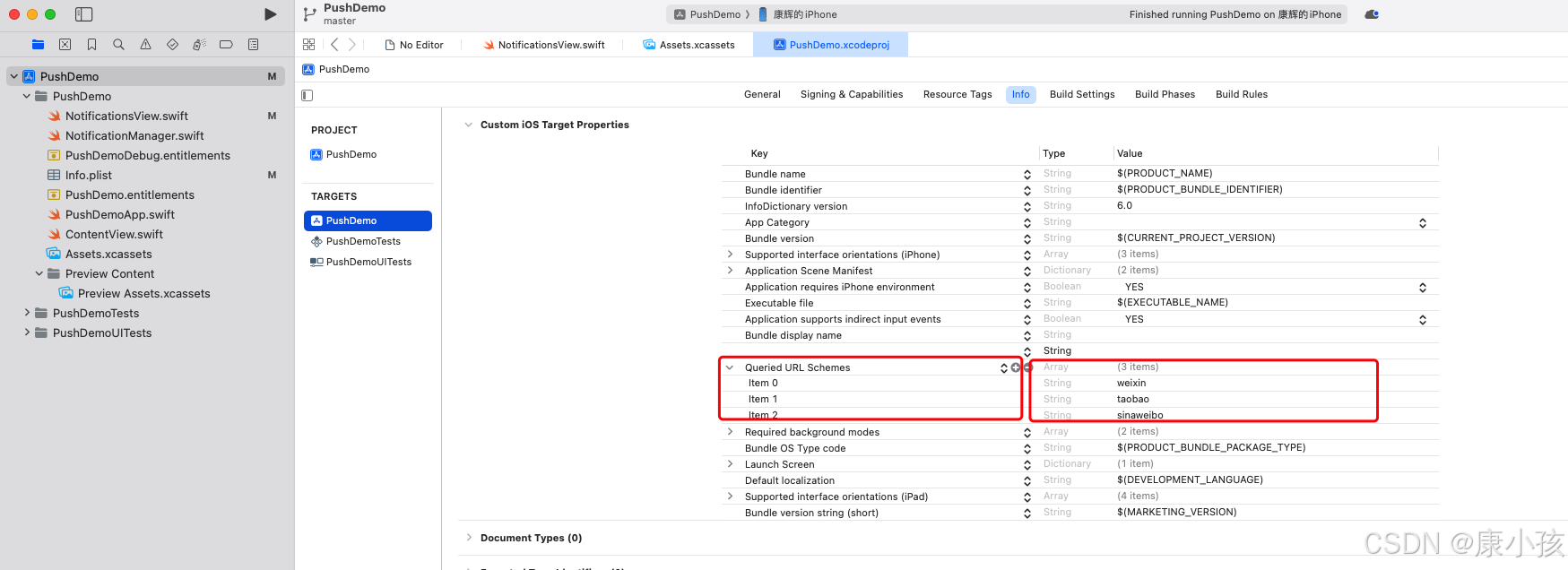The image size is (1568, 570).
Task: Click the weixin value cell
Action: click(x=1131, y=383)
